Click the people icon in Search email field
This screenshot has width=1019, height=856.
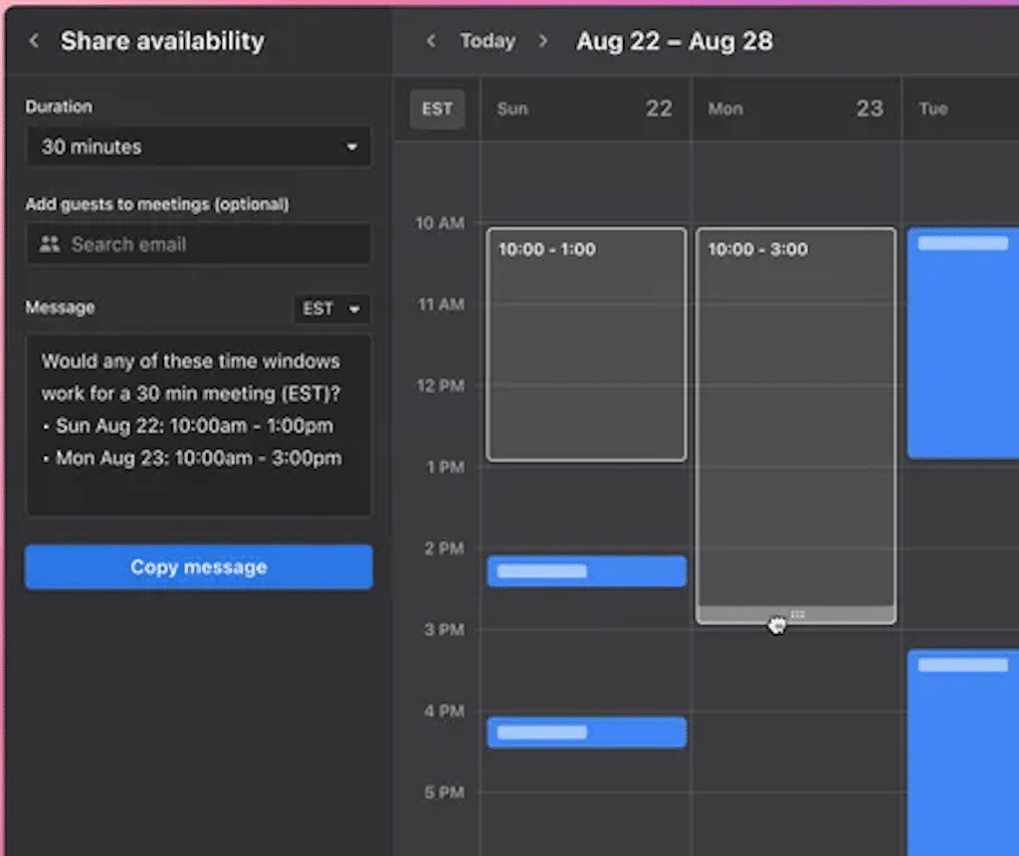tap(49, 244)
